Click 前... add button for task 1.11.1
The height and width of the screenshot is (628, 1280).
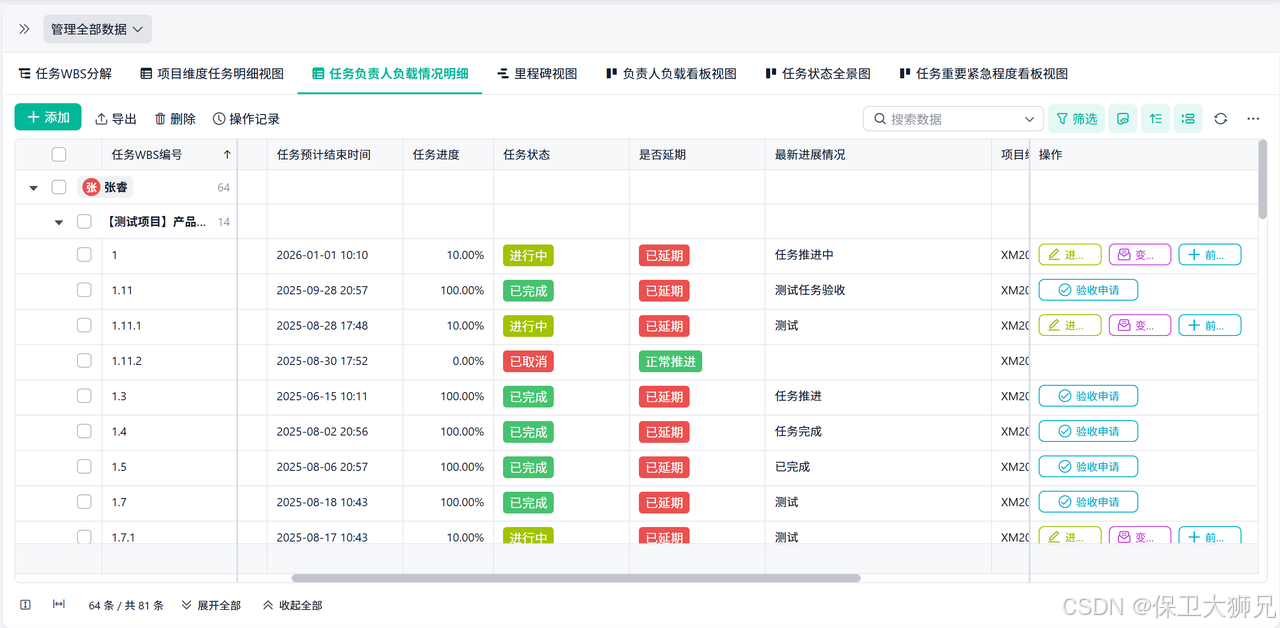point(1210,325)
